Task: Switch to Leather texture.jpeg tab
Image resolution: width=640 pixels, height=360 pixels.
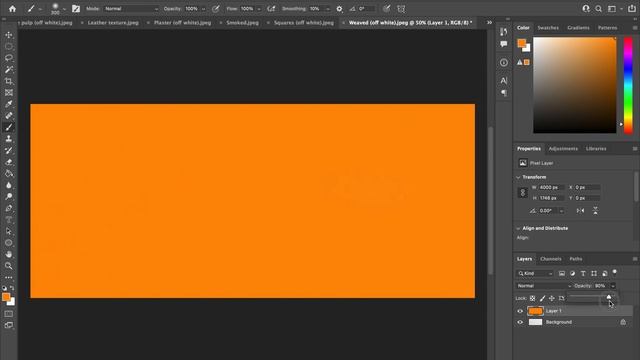Action: 113,23
